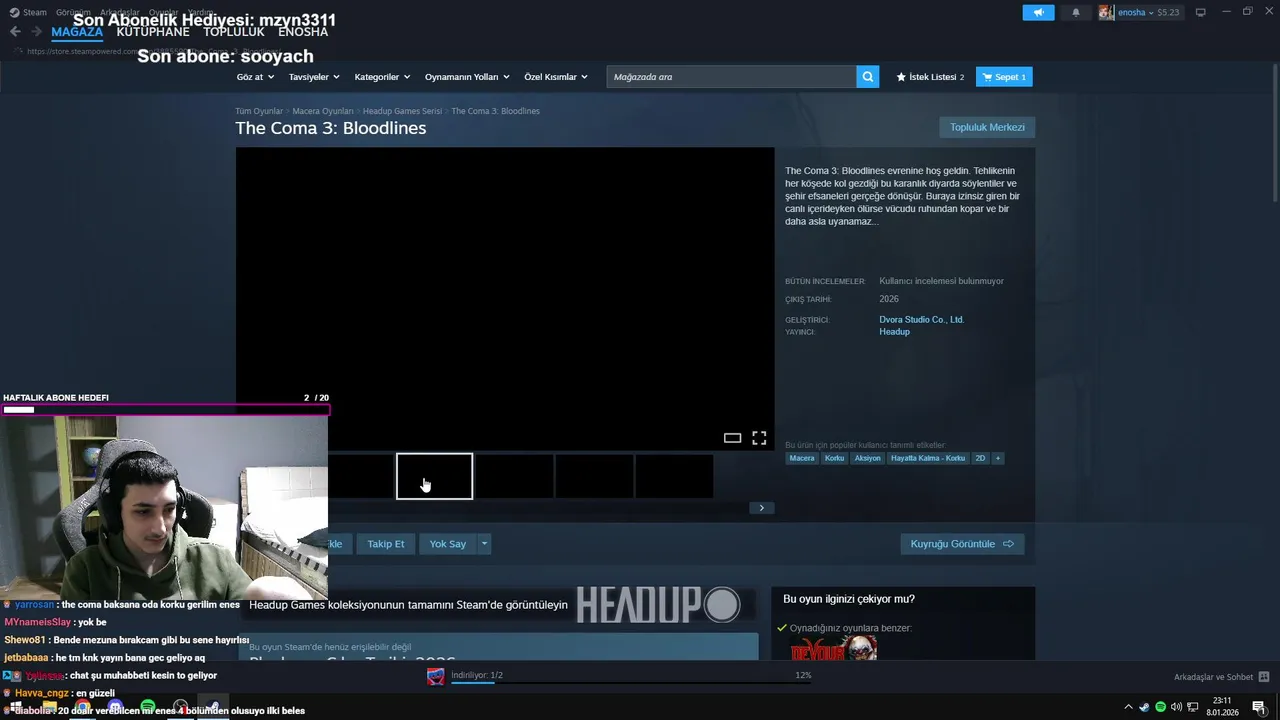Click the Spotify taskbar icon
The width and height of the screenshot is (1280, 720).
pyautogui.click(x=148, y=707)
